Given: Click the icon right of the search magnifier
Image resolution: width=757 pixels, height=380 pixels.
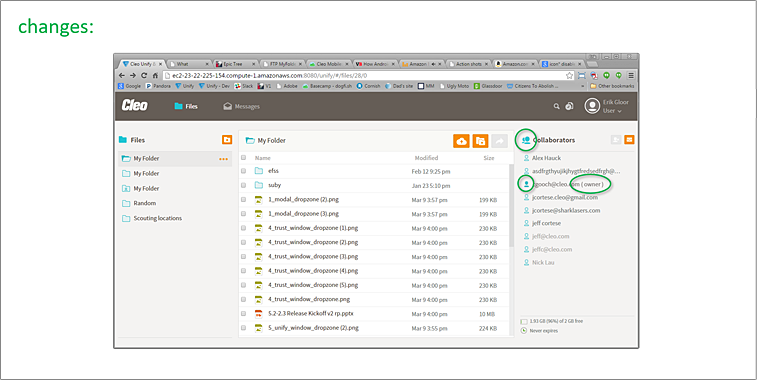Looking at the screenshot, I should pyautogui.click(x=569, y=107).
